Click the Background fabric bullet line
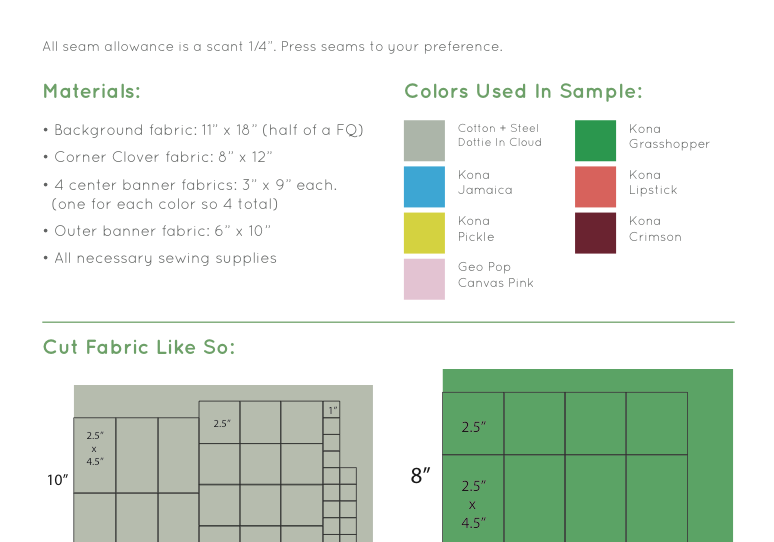Image resolution: width=774 pixels, height=542 pixels. [x=203, y=130]
